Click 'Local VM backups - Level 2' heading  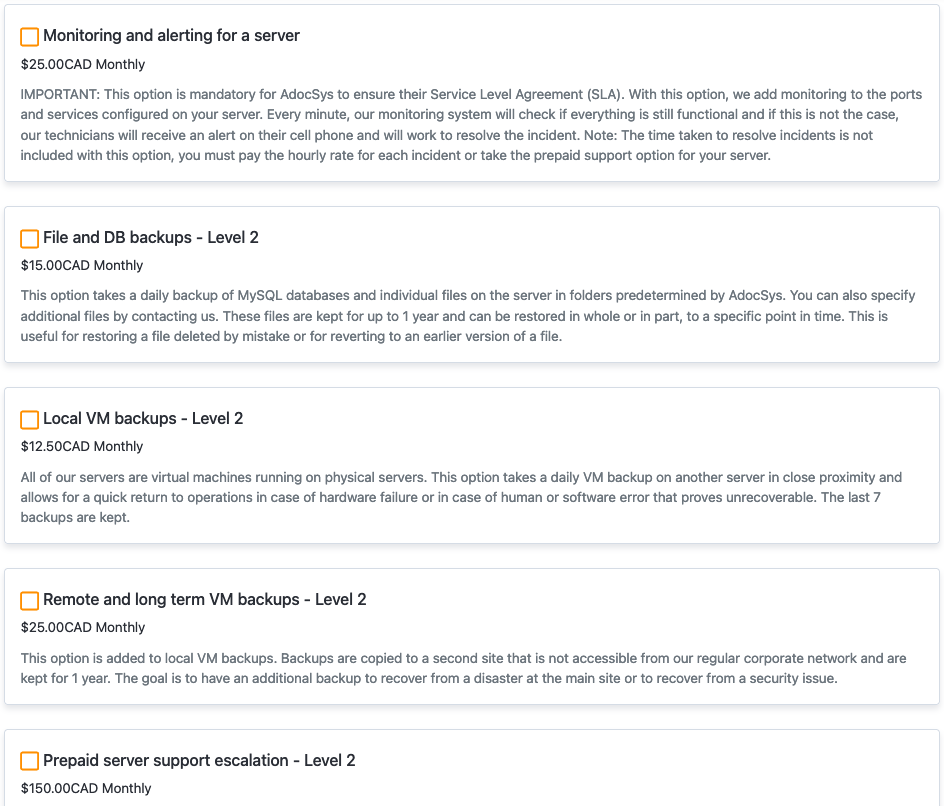[x=143, y=419]
